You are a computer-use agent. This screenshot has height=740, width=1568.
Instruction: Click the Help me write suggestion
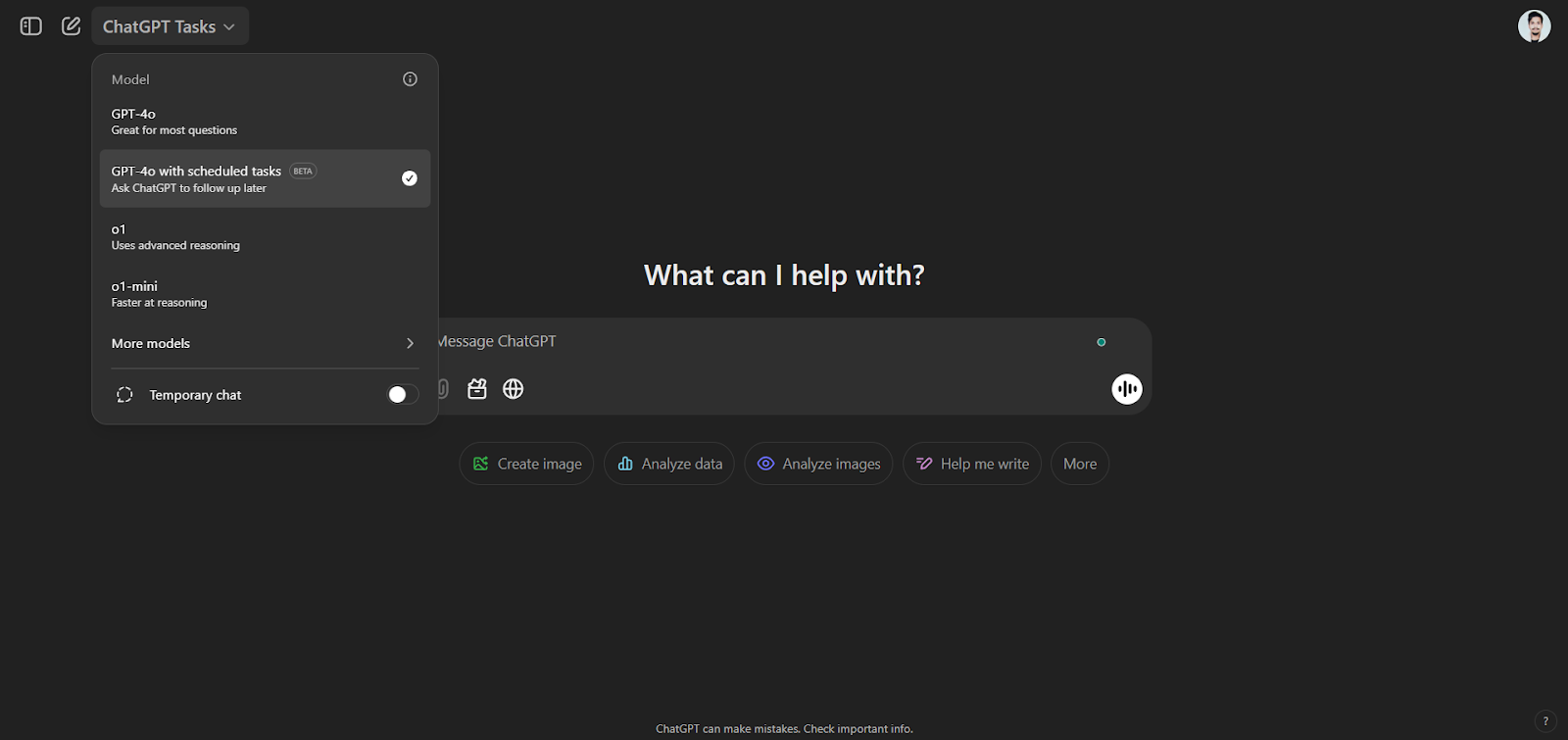(x=972, y=464)
